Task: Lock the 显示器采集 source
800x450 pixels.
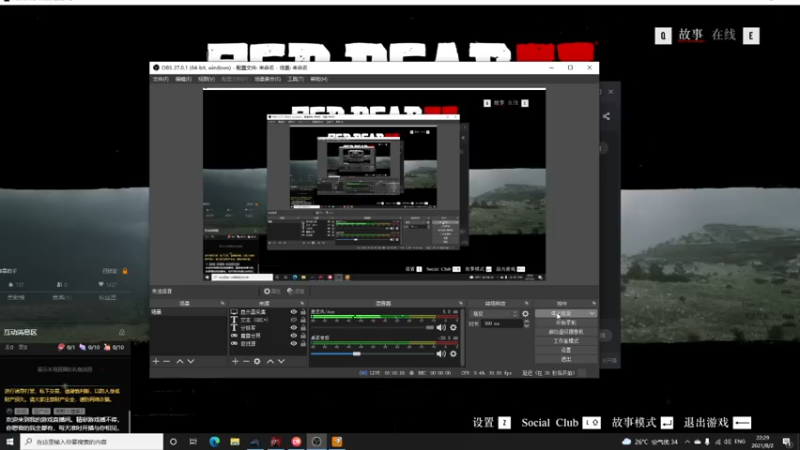Action: click(303, 312)
